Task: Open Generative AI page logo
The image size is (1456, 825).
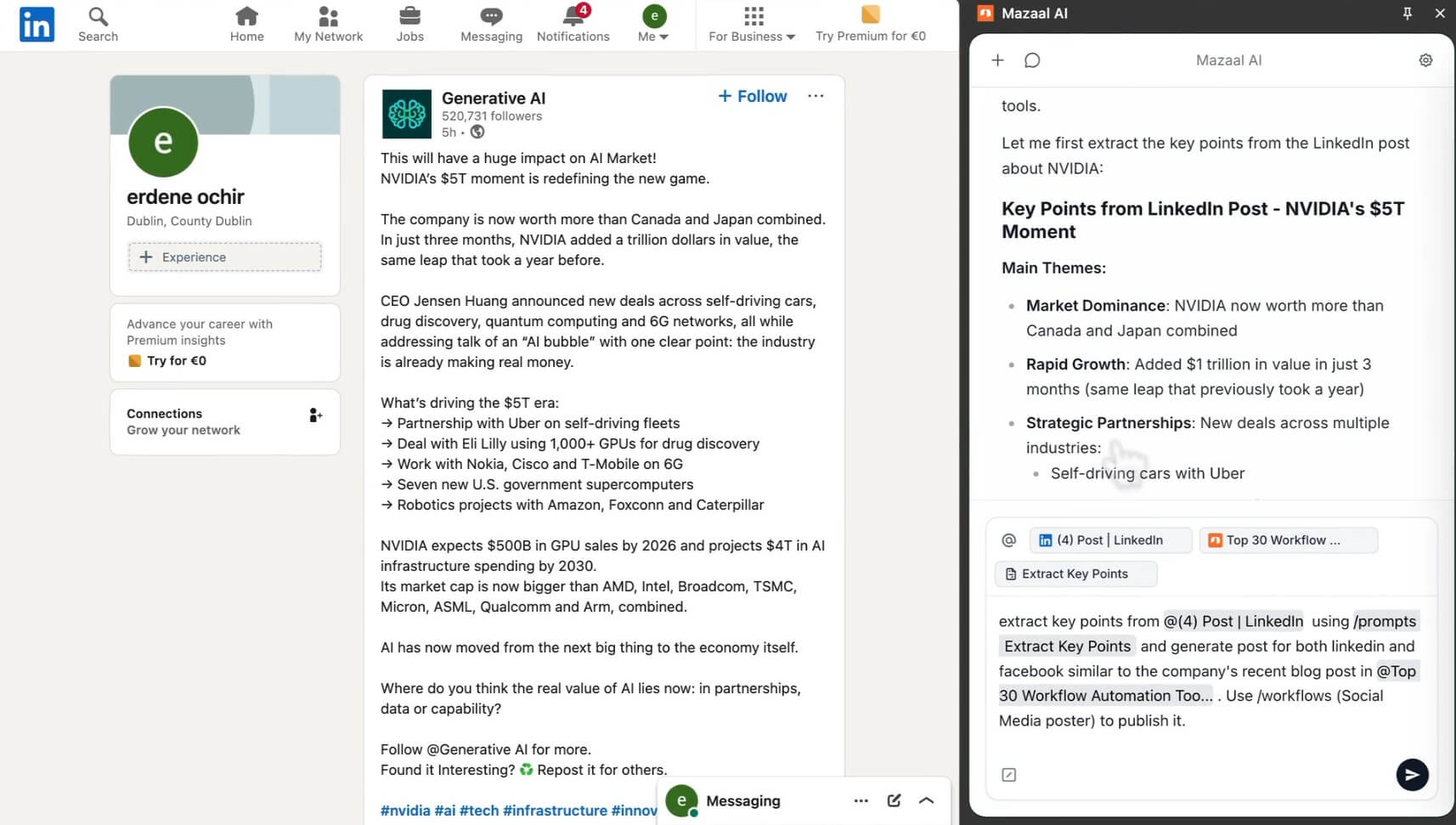Action: [x=407, y=114]
